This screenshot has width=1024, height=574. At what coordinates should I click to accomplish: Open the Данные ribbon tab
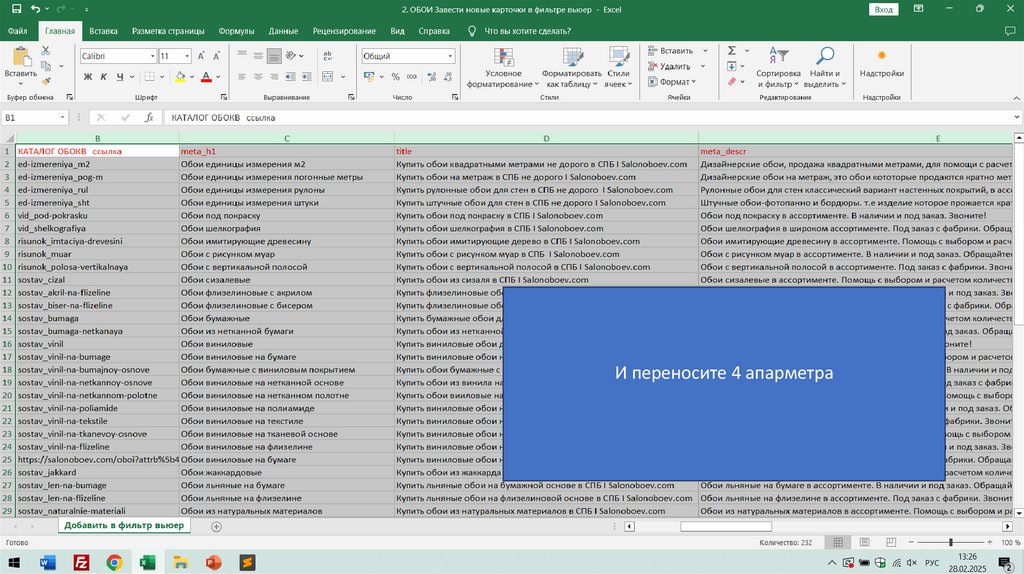click(283, 31)
